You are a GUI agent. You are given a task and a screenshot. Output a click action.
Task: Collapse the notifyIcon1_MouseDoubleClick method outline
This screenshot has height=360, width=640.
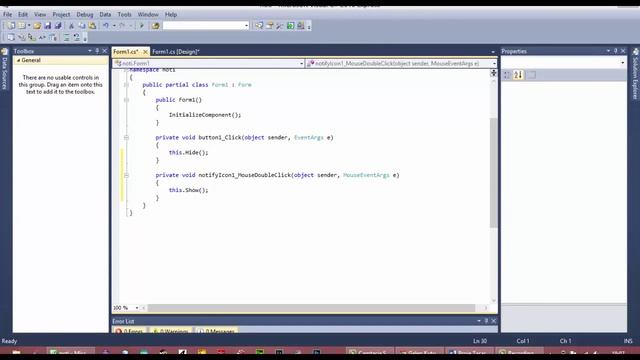(126, 175)
